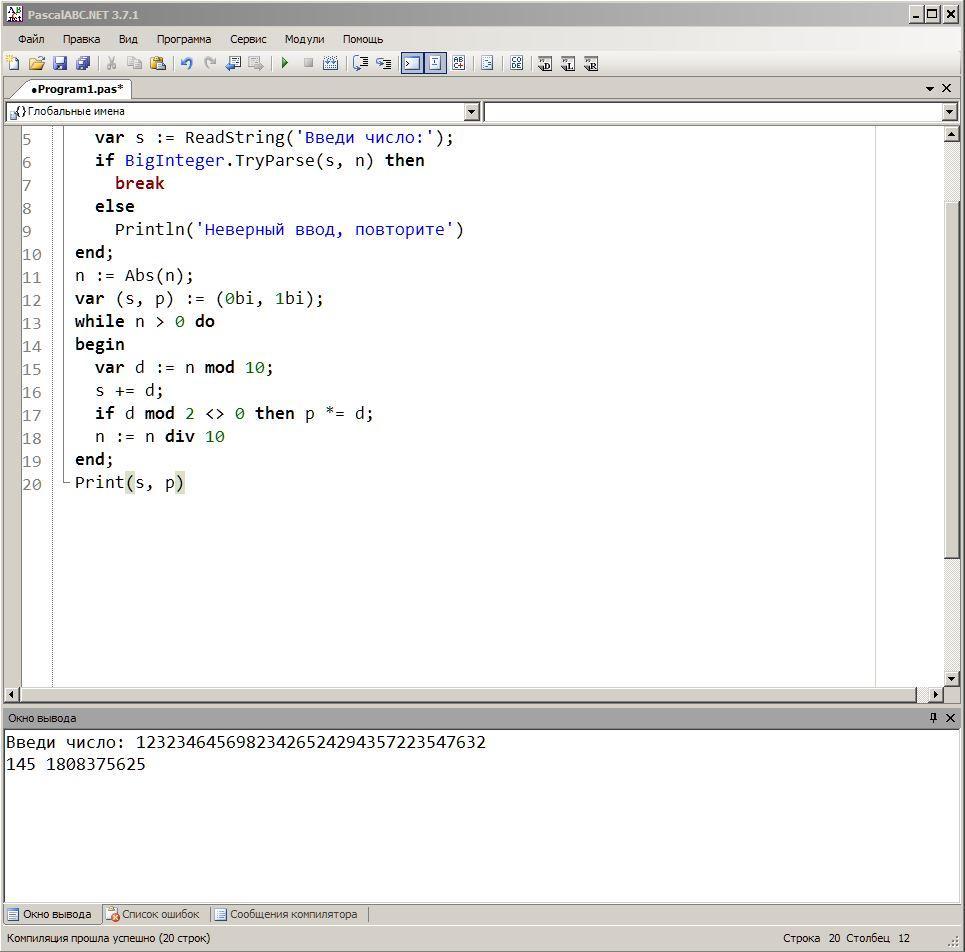Click the L build toolbar icon
This screenshot has width=965, height=952.
coord(568,63)
